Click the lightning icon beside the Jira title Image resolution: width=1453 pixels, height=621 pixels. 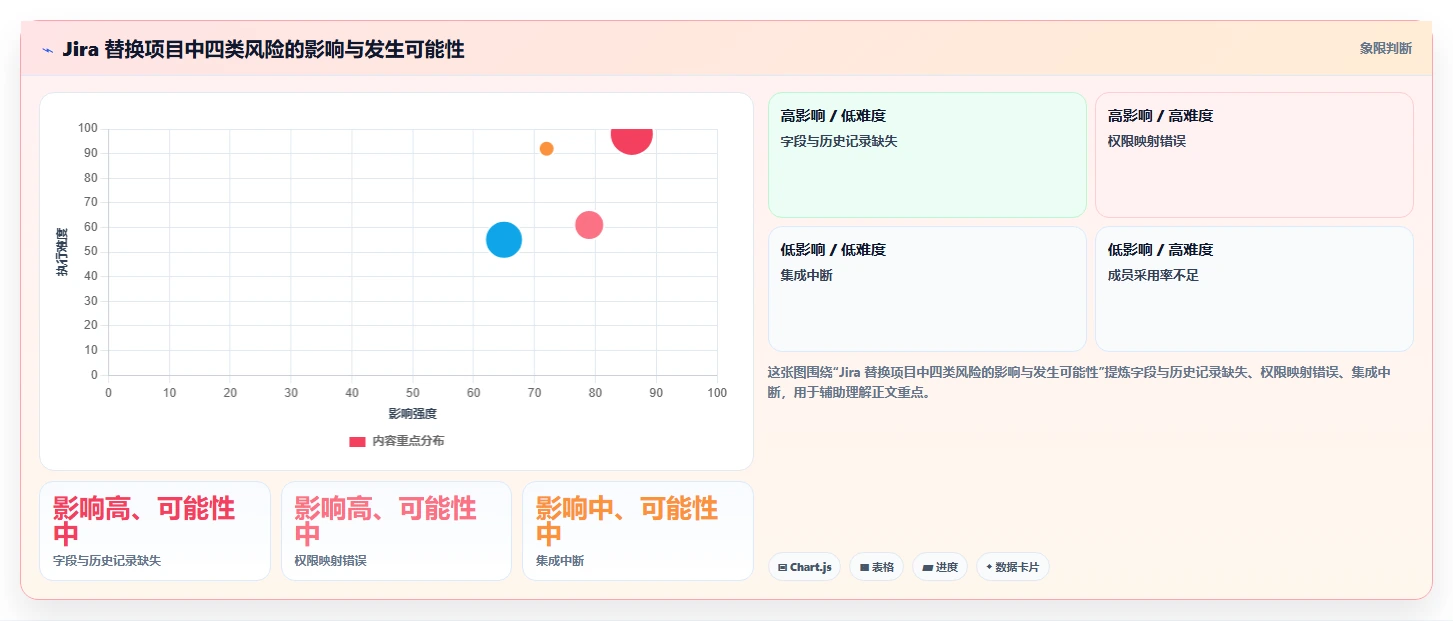48,50
